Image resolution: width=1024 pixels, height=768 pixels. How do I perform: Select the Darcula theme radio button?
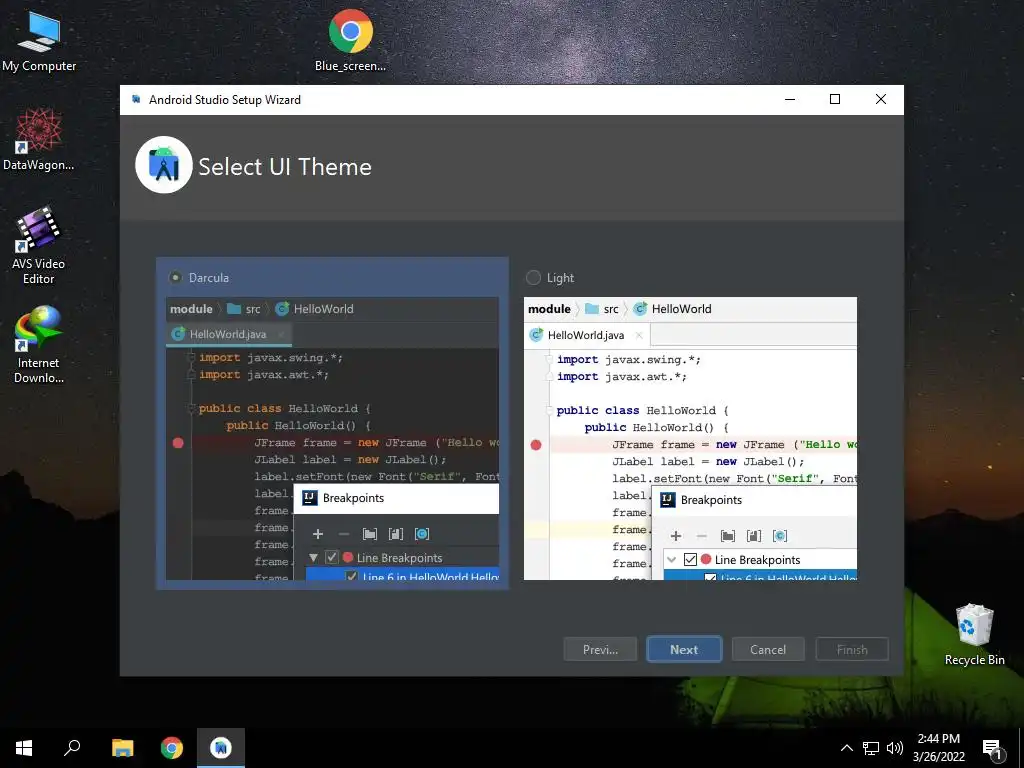(x=176, y=278)
